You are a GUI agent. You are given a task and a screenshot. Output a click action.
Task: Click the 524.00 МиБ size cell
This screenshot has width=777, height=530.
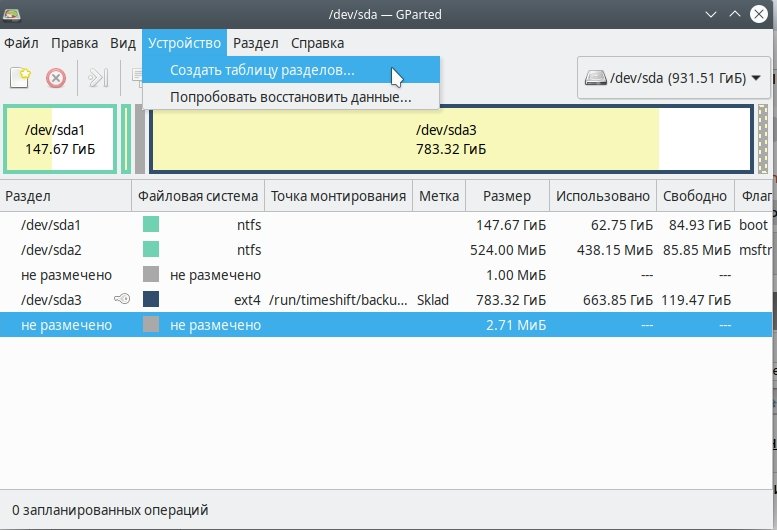(508, 250)
